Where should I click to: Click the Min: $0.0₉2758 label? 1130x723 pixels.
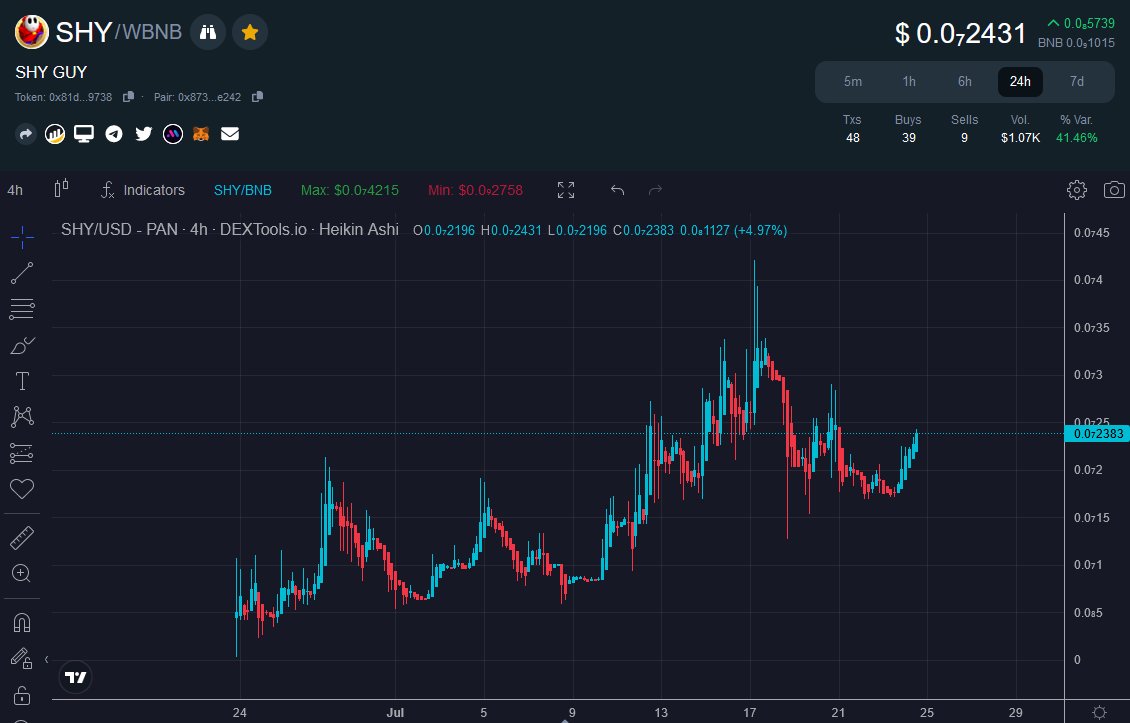point(476,190)
